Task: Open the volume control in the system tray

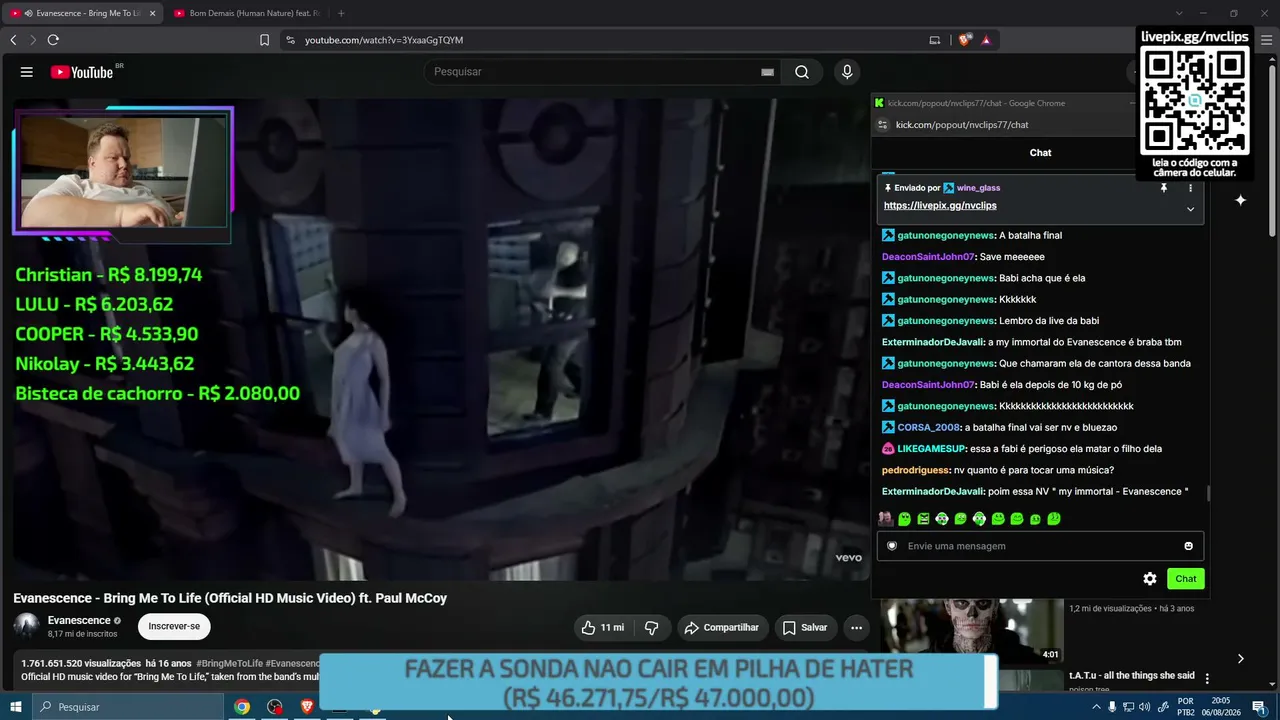Action: pyautogui.click(x=1144, y=707)
